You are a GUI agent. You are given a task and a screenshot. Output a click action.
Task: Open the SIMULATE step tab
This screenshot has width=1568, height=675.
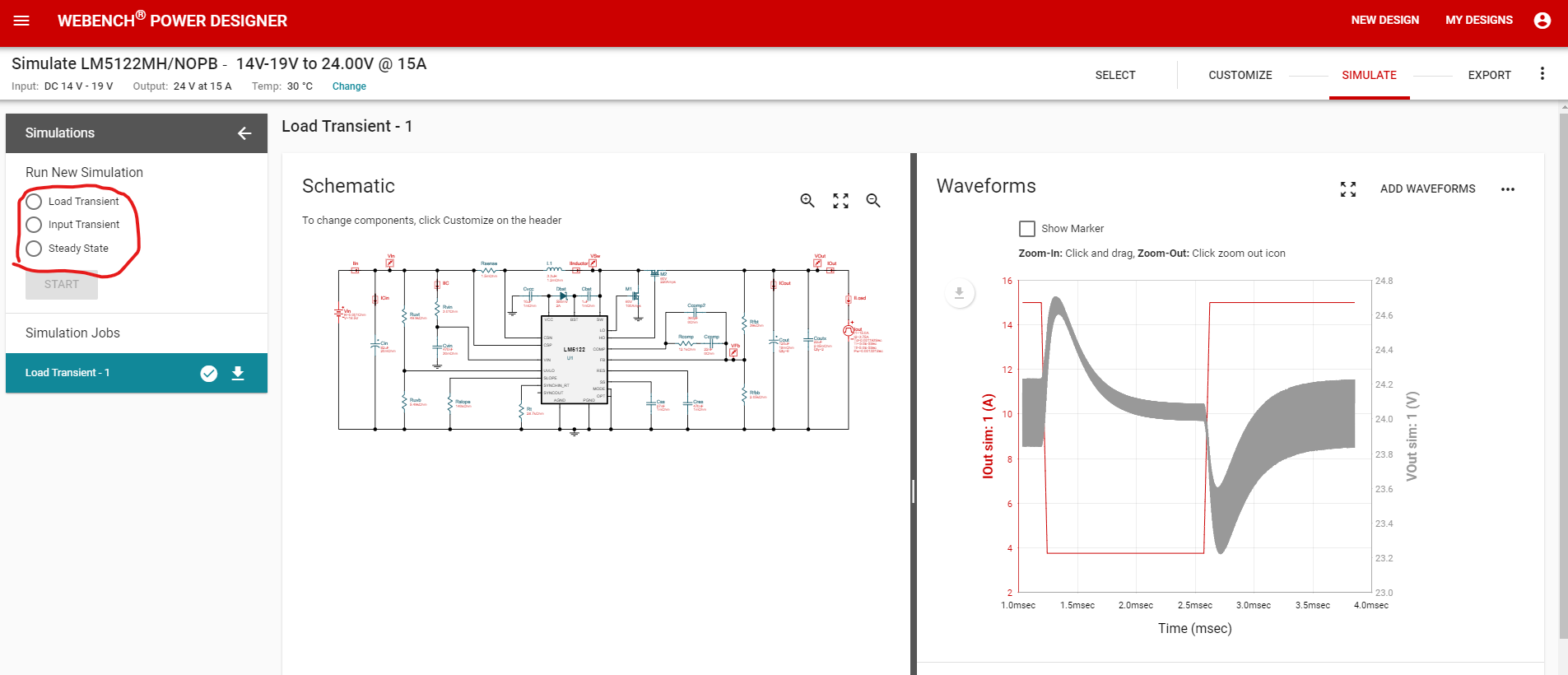pos(1370,75)
